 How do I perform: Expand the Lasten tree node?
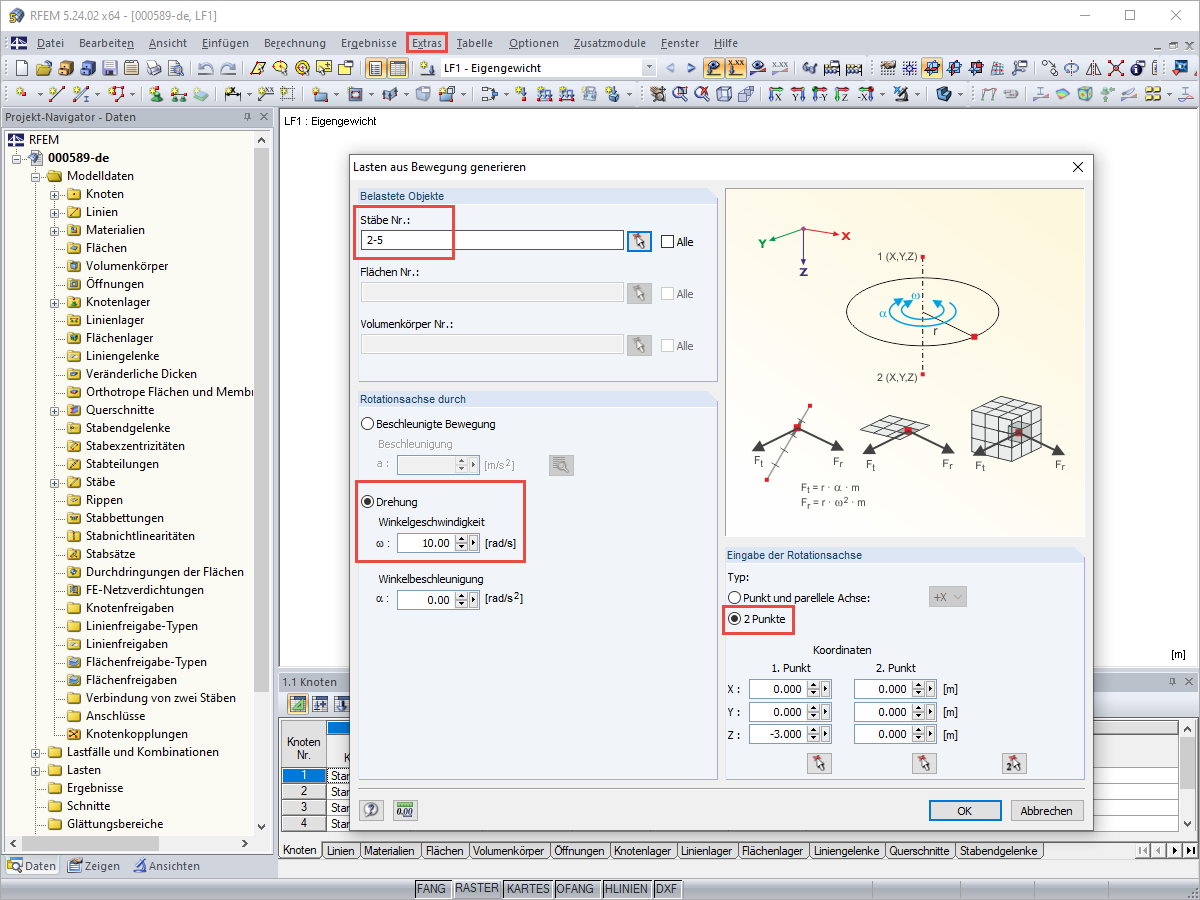(36, 770)
